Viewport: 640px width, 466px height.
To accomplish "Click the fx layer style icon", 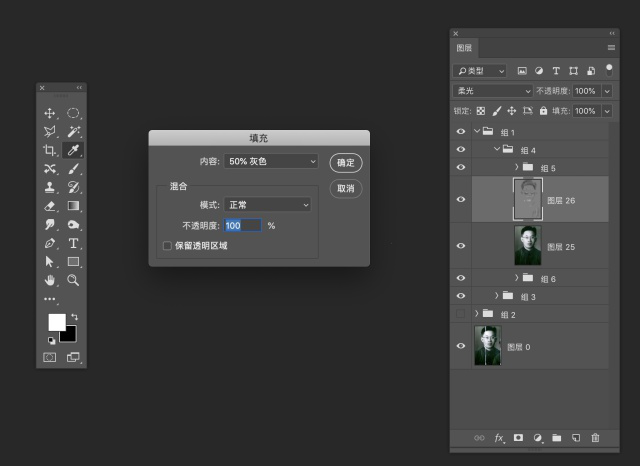I will tap(499, 437).
